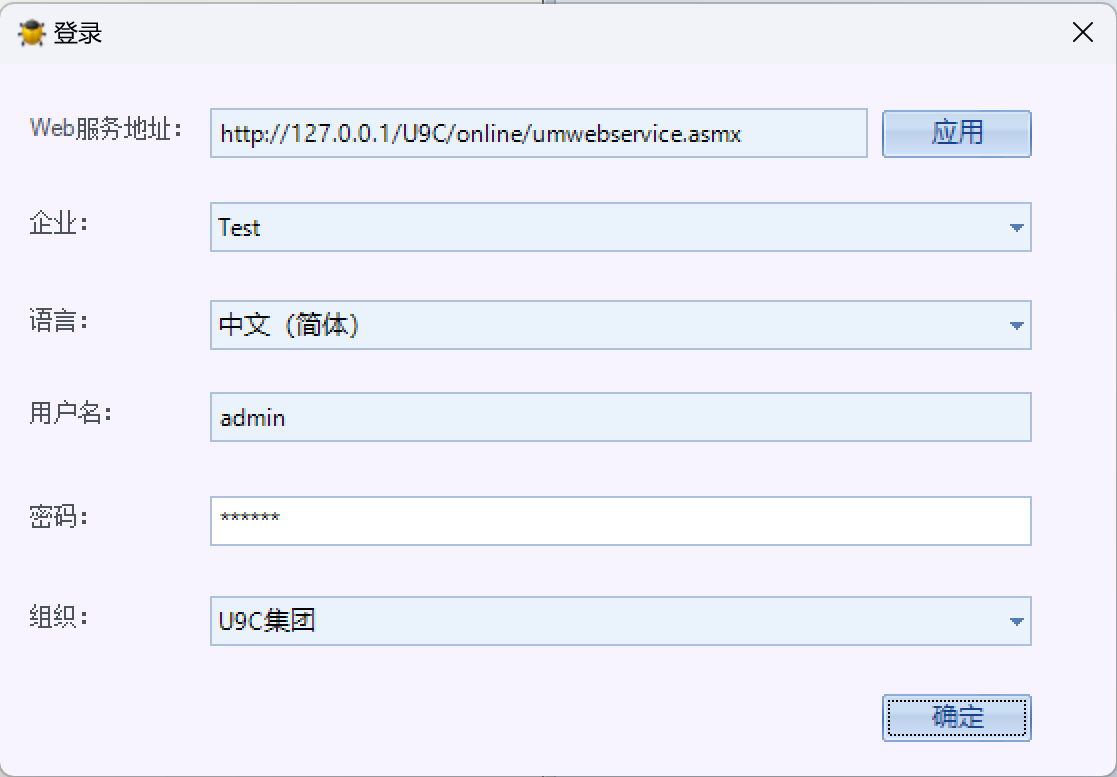Click the U9C集团 organization value text
Viewport: 1117px width, 777px height.
coord(267,621)
